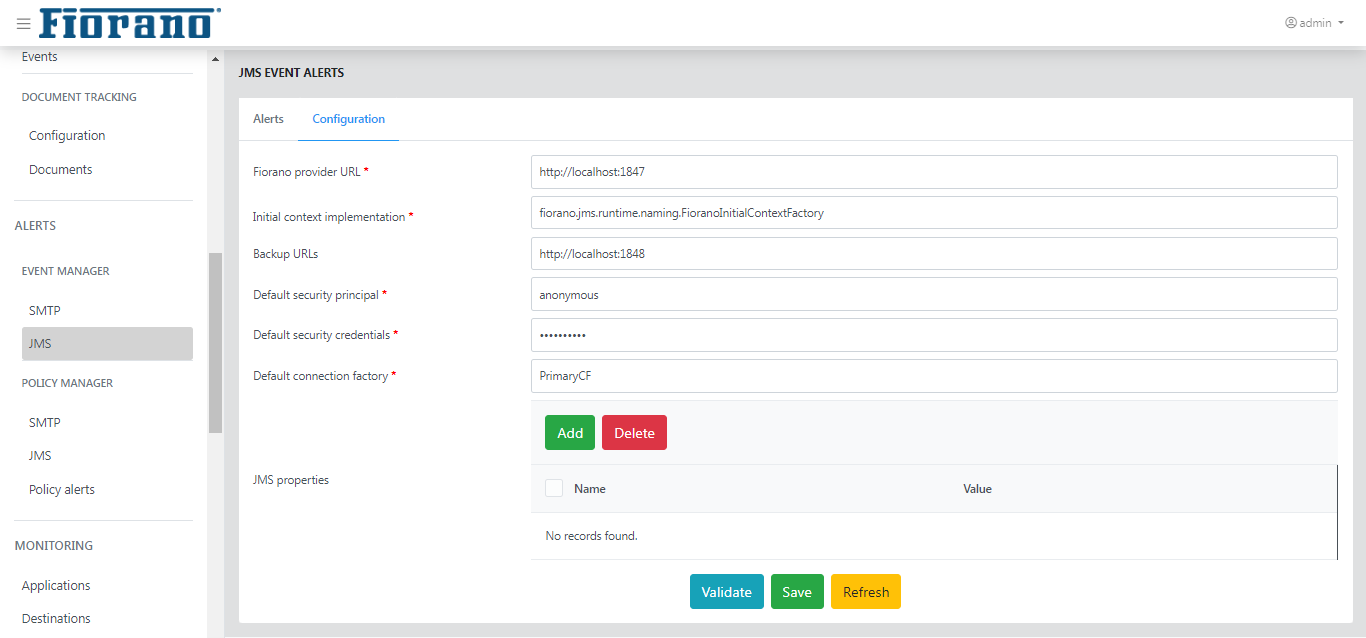Open Policy alerts in the sidebar
Image resolution: width=1366 pixels, height=638 pixels.
point(62,490)
